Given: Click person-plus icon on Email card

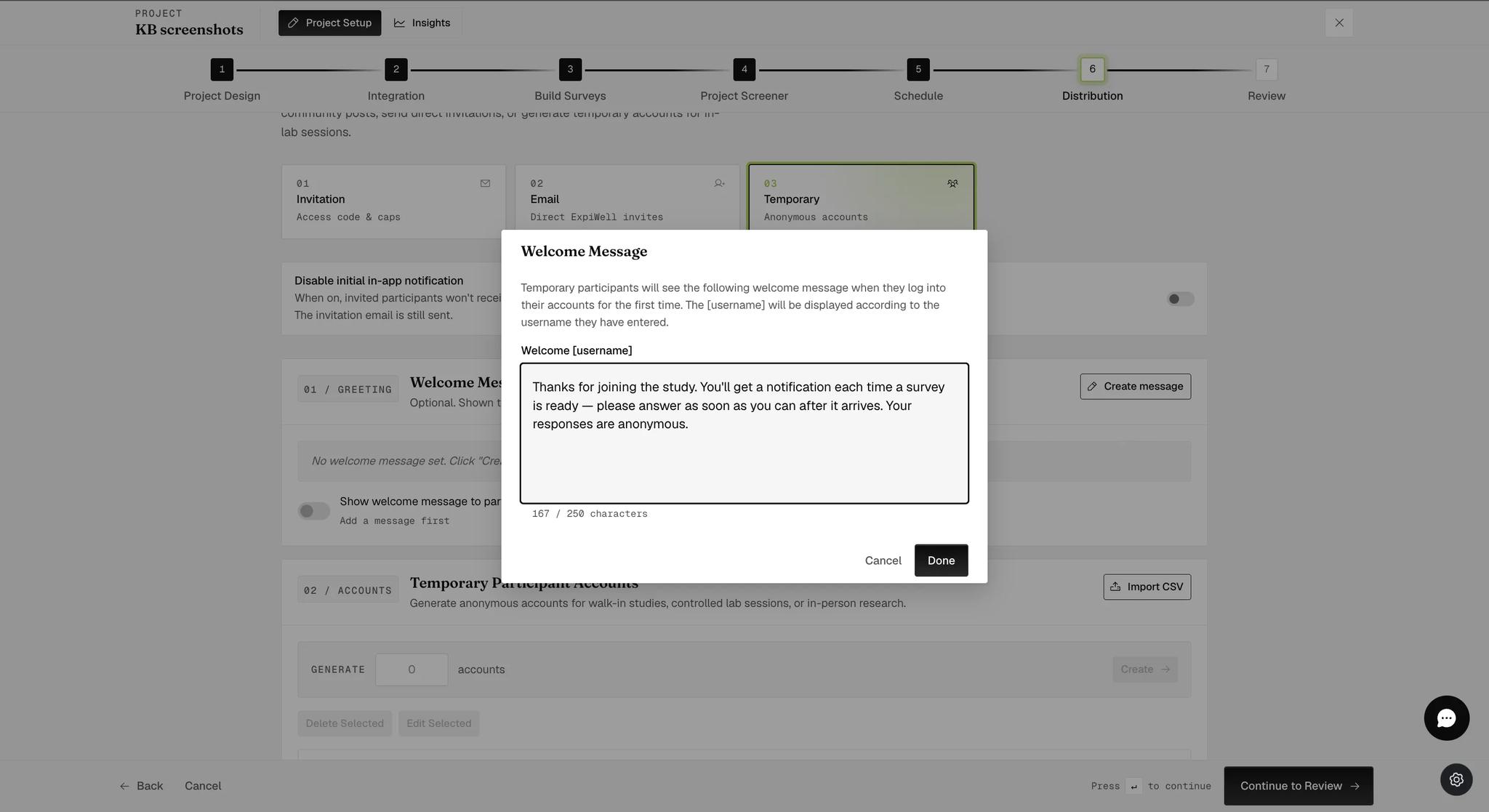Looking at the screenshot, I should pyautogui.click(x=719, y=183).
